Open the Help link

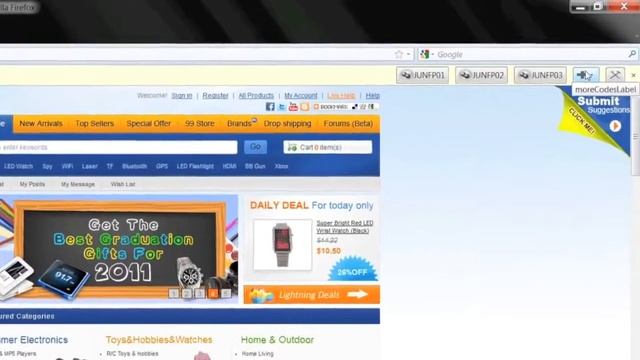[x=372, y=96]
